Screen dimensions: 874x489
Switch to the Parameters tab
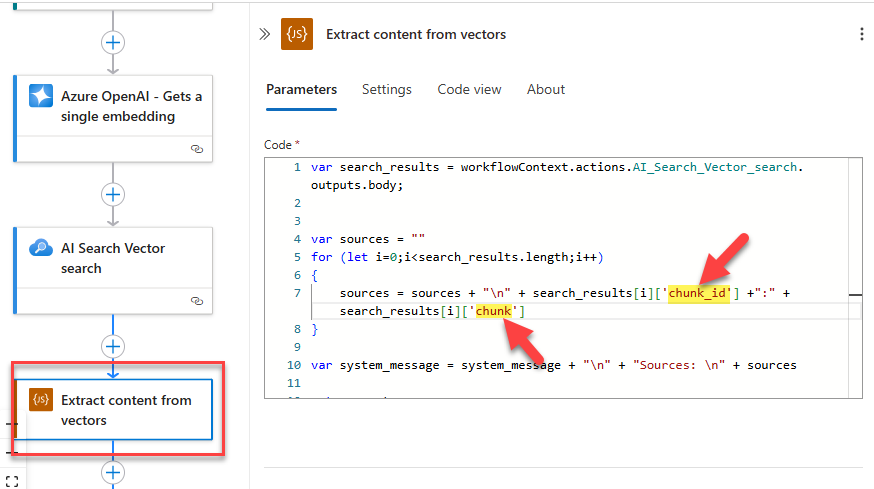coord(301,89)
